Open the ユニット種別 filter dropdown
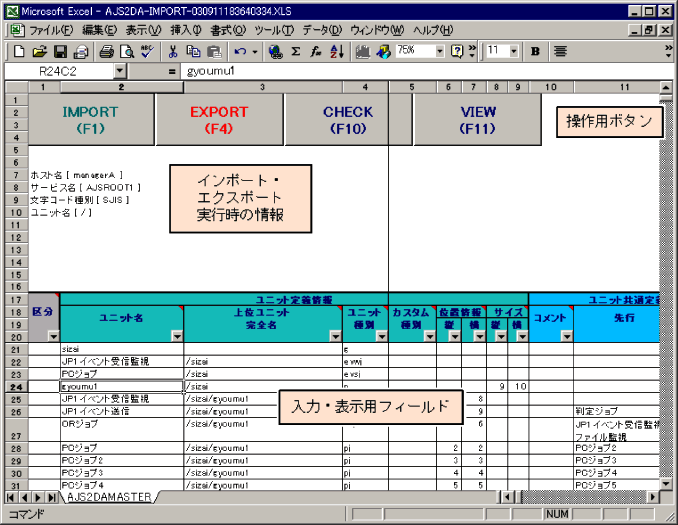The height and width of the screenshot is (525, 678). 382,336
